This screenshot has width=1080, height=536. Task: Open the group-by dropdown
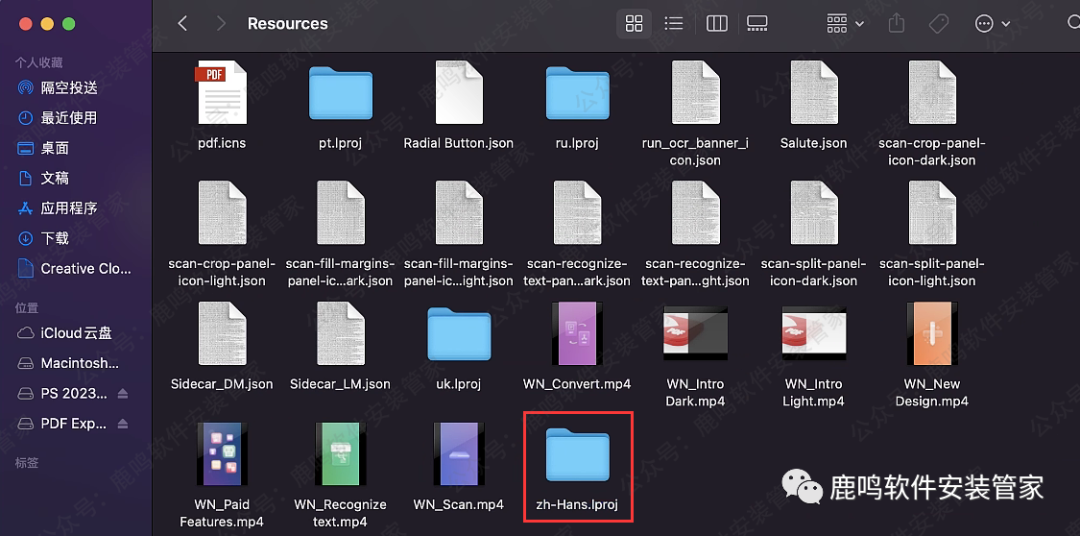pos(845,24)
